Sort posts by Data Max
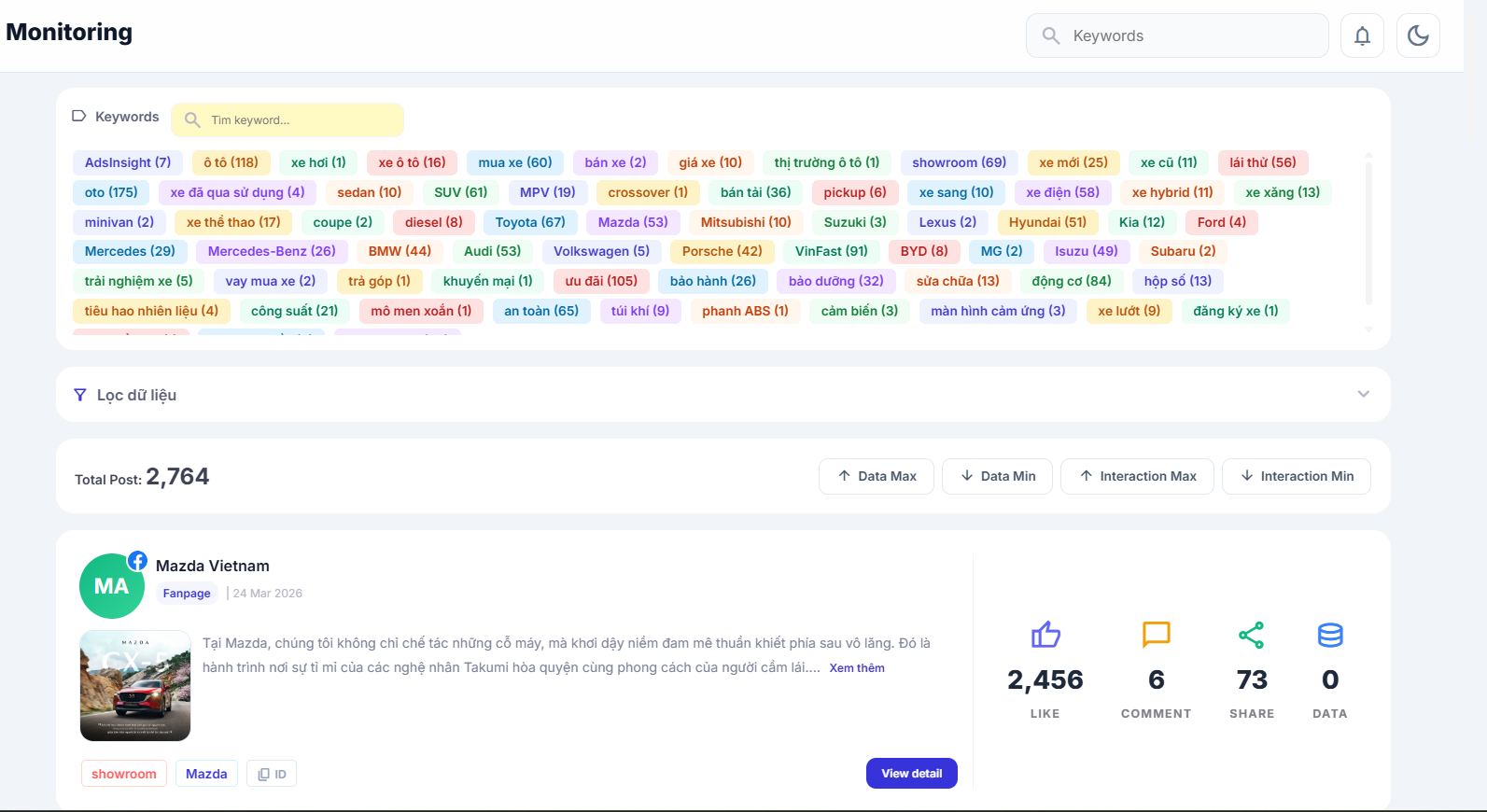This screenshot has width=1487, height=812. click(876, 476)
